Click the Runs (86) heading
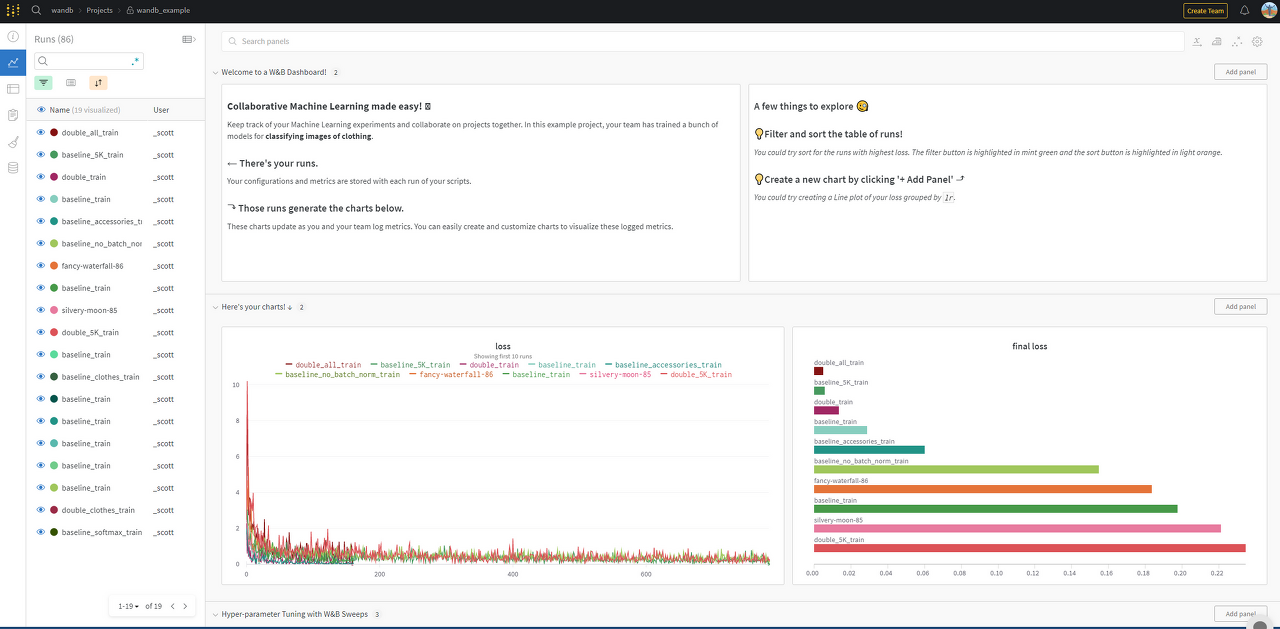The image size is (1280, 629). click(54, 39)
